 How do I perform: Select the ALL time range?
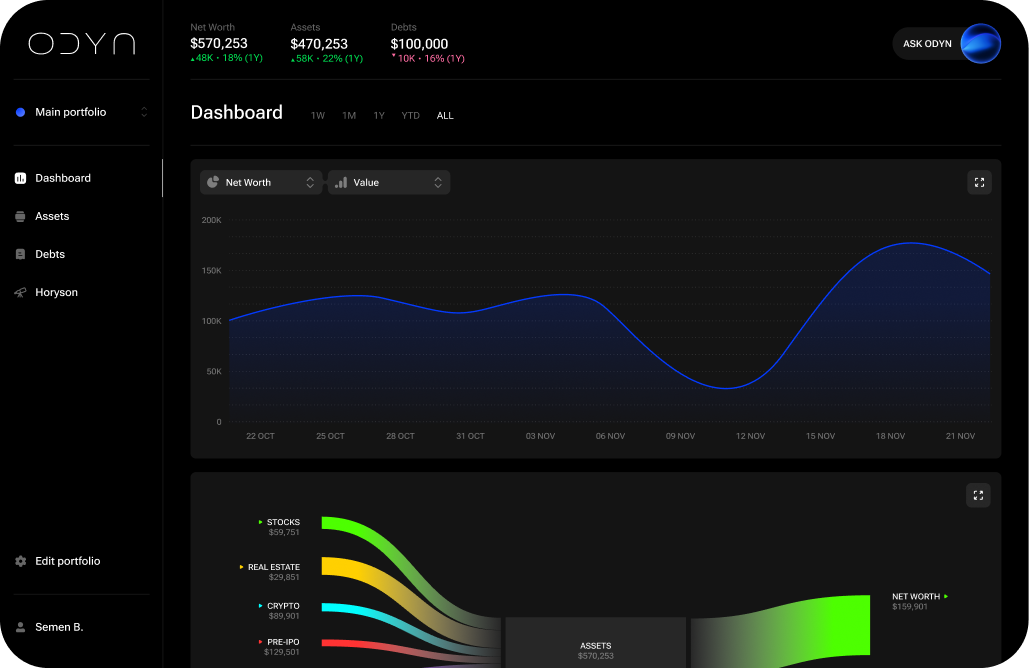coord(445,115)
